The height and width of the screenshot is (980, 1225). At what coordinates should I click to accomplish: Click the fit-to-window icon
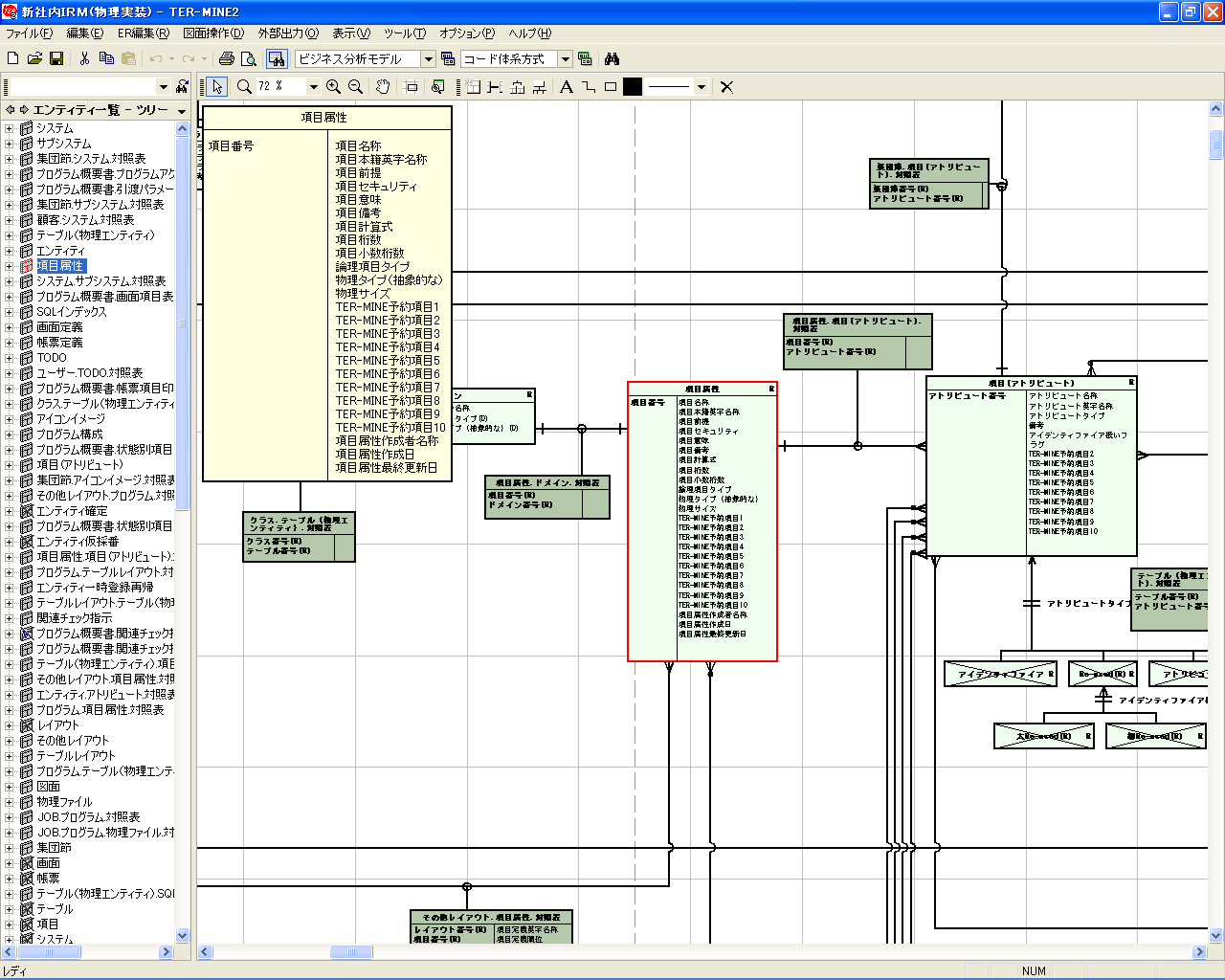click(x=411, y=86)
